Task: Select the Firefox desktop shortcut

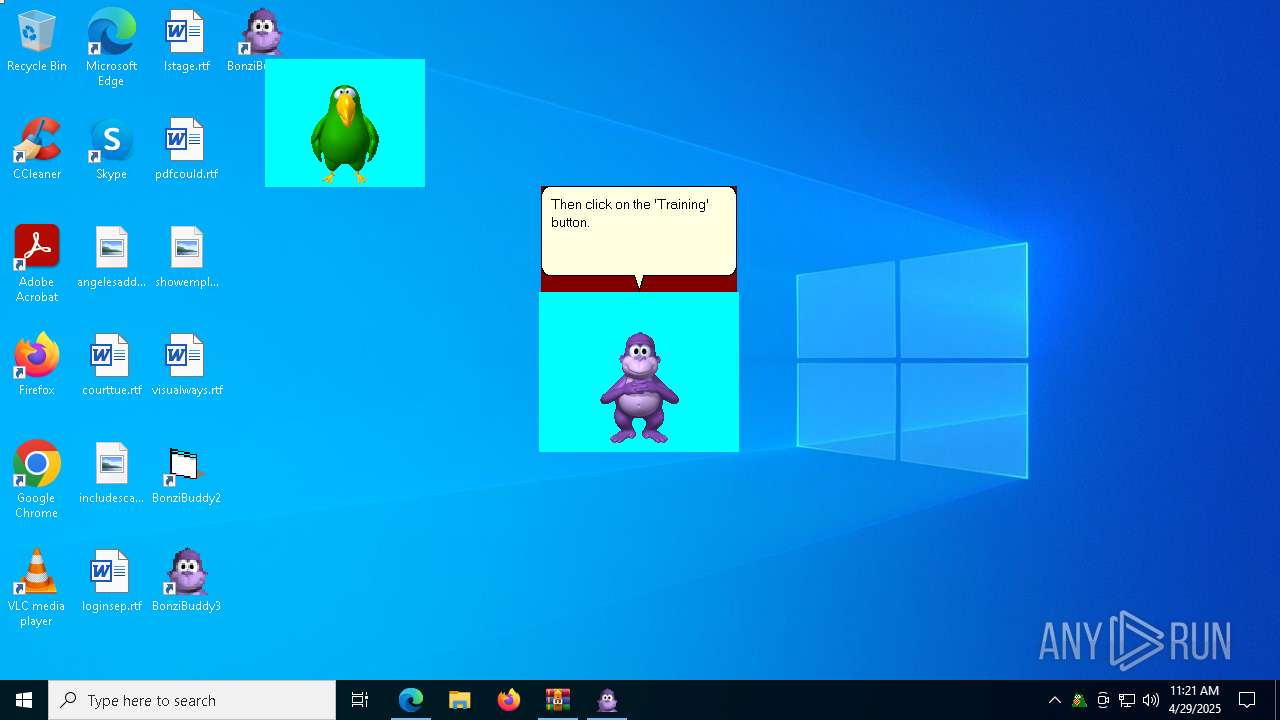Action: click(37, 366)
